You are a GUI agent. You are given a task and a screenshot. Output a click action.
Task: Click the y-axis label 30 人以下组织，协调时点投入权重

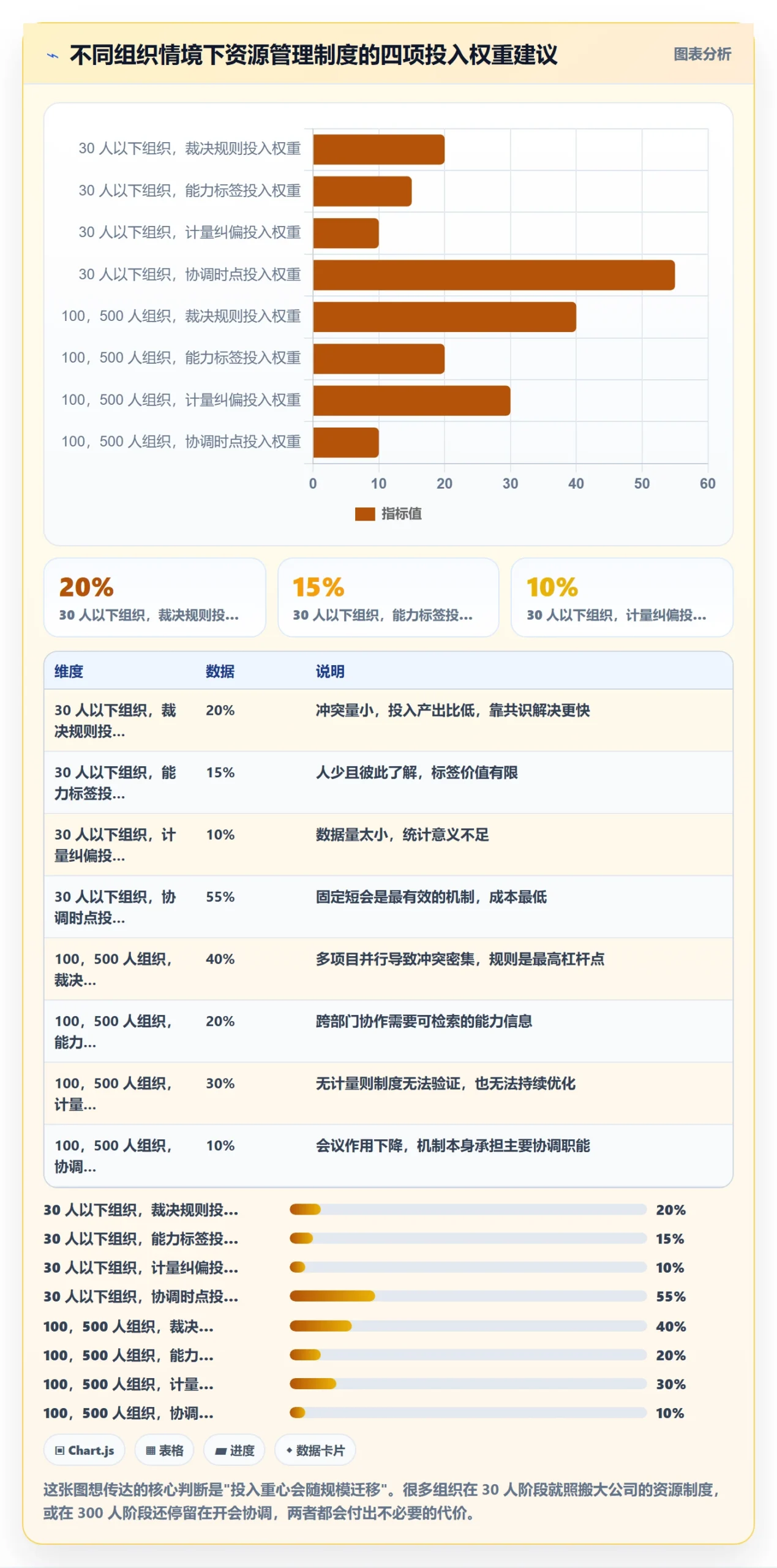189,274
